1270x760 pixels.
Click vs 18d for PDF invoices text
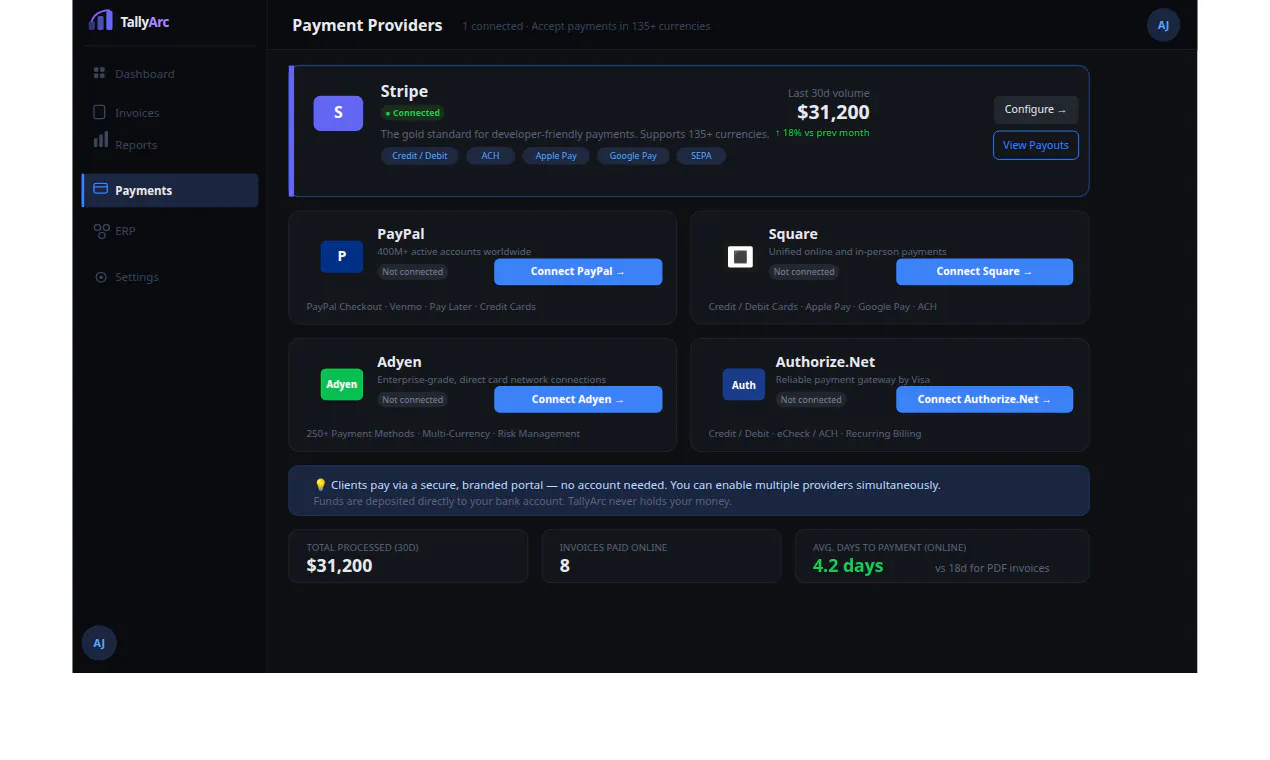click(992, 568)
